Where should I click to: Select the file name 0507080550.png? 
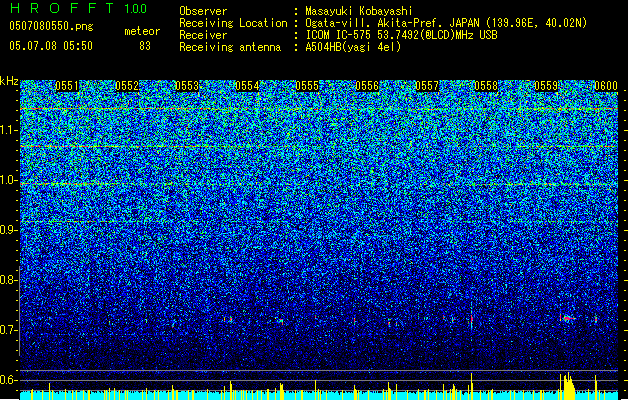tap(51, 26)
